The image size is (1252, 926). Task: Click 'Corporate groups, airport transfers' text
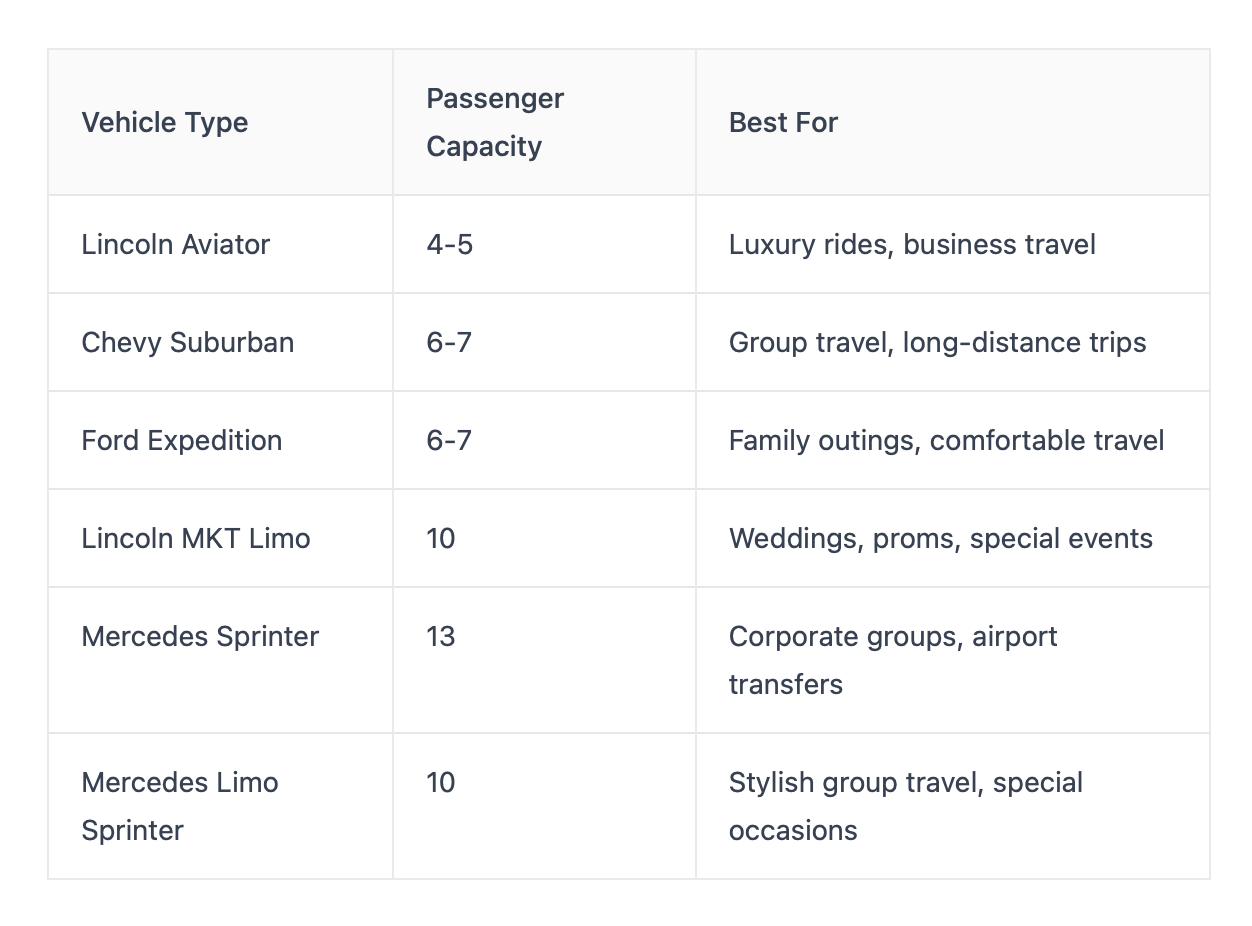(893, 660)
